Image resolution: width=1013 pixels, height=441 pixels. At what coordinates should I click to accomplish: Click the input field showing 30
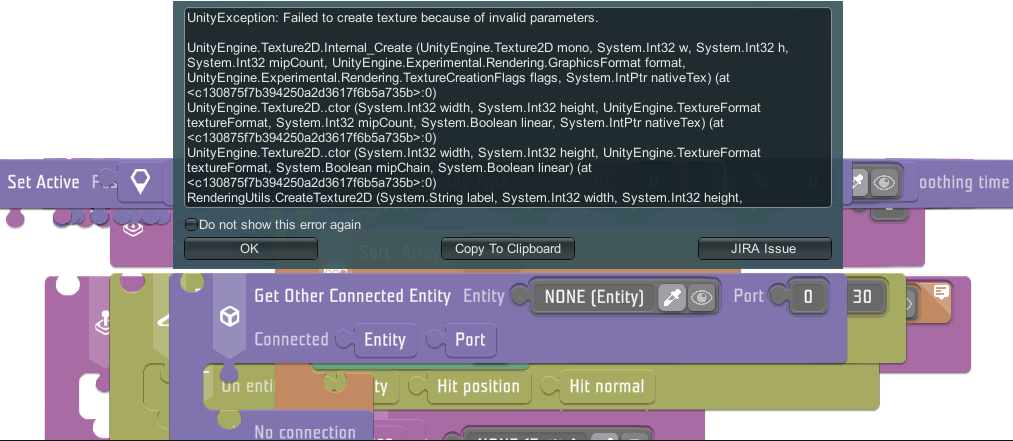tap(862, 297)
